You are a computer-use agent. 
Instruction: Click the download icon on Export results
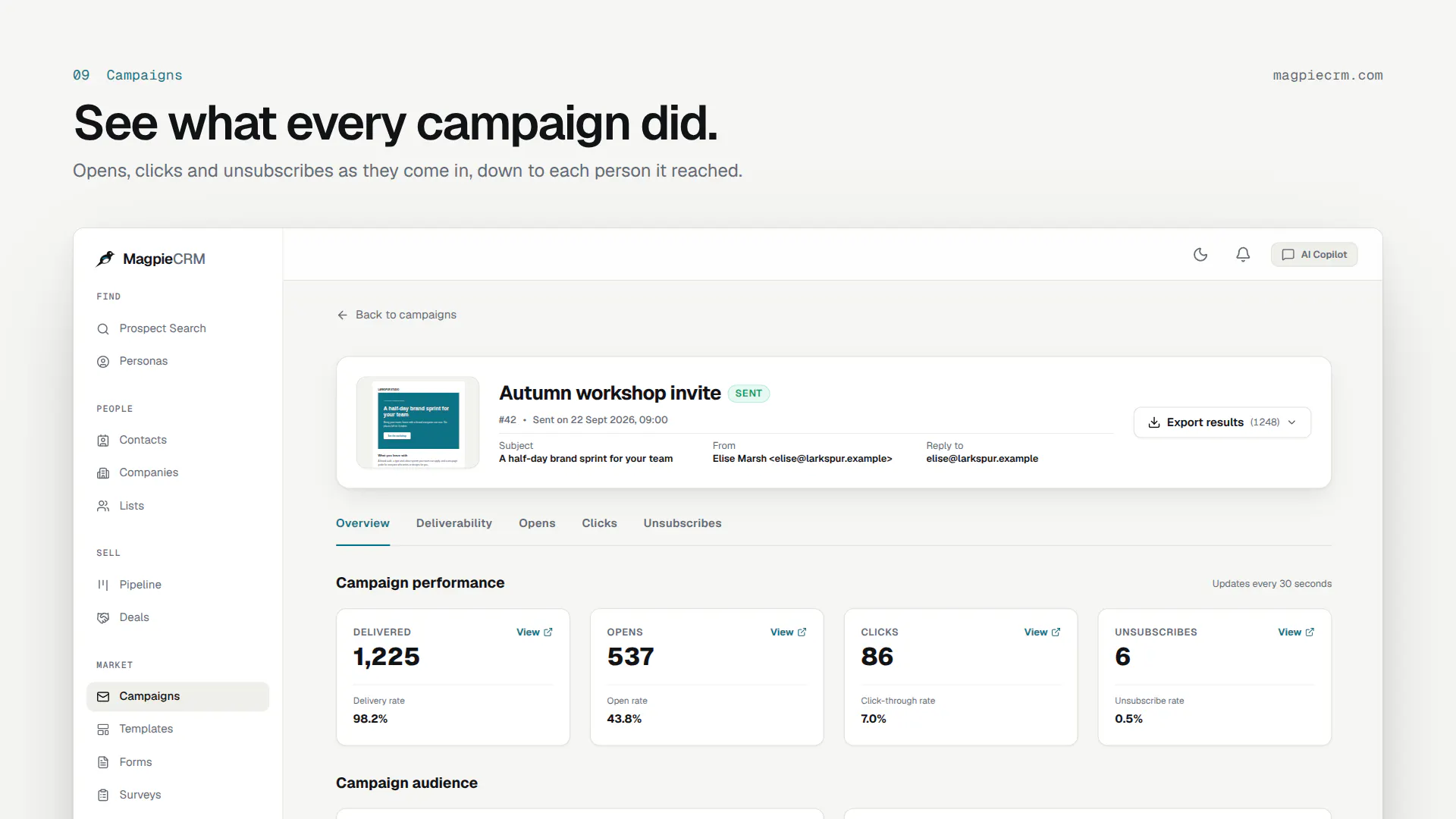click(1154, 422)
